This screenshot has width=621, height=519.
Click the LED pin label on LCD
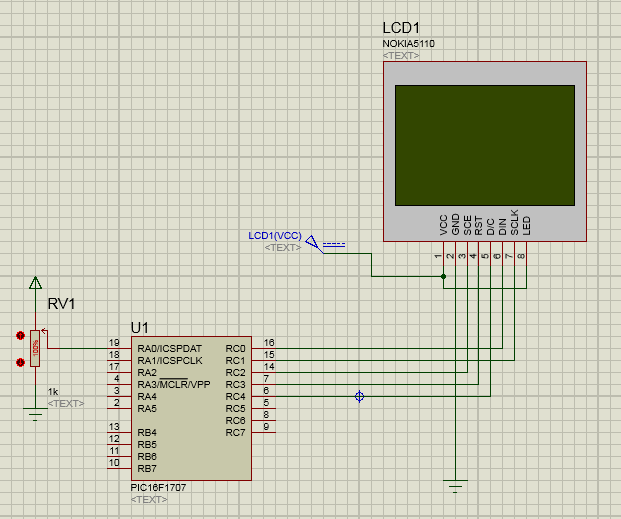526,226
